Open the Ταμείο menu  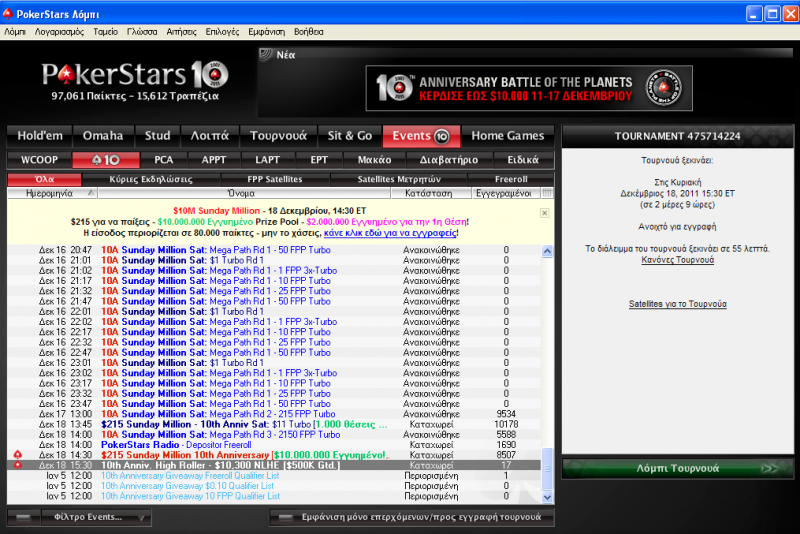coord(105,32)
